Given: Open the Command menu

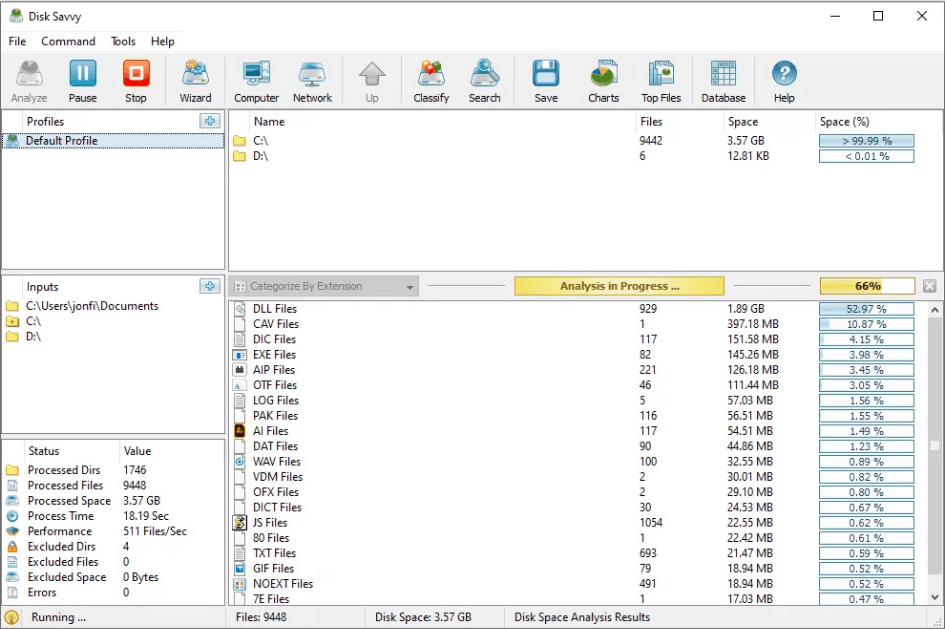Looking at the screenshot, I should (x=68, y=42).
